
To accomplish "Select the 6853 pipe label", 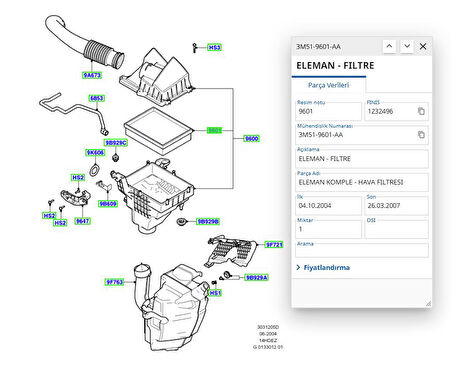I will pos(97,98).
